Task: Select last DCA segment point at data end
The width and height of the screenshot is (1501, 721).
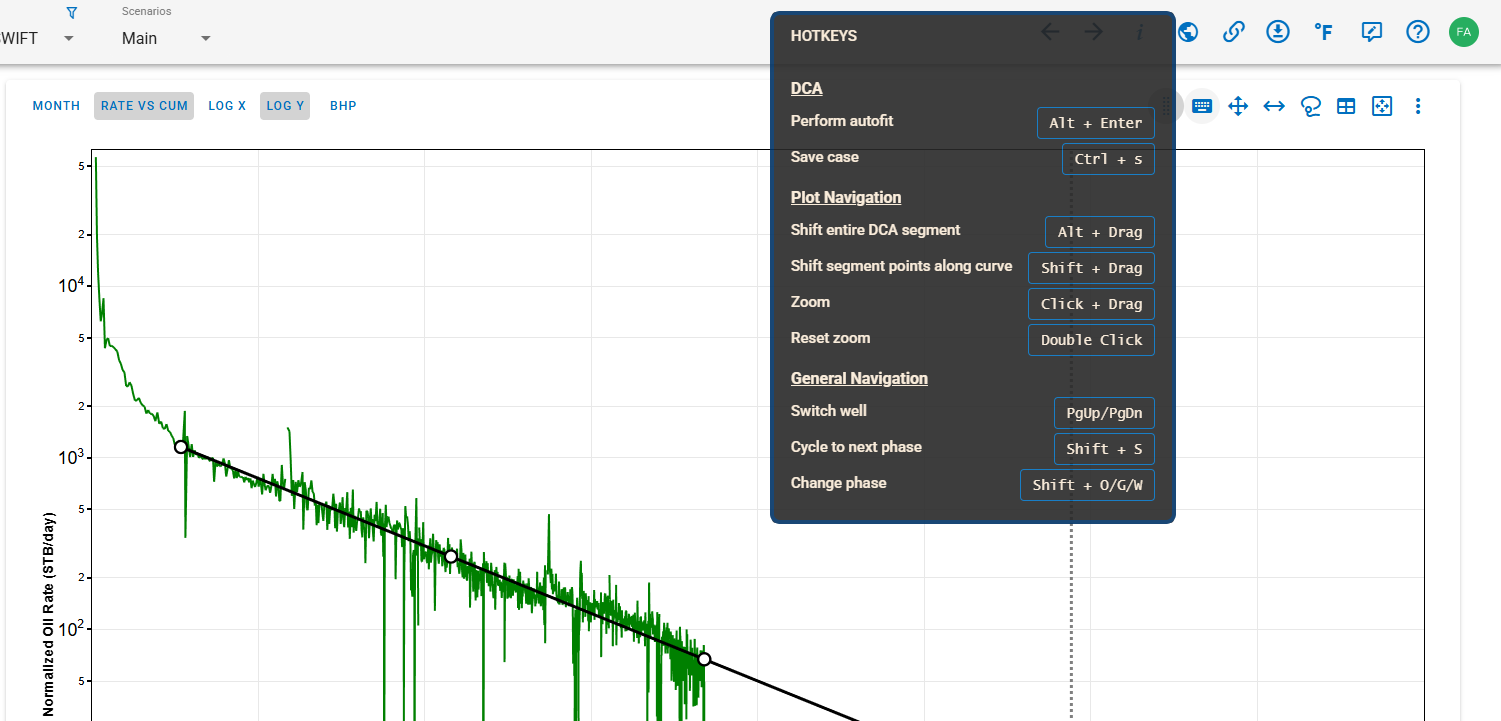Action: (704, 659)
